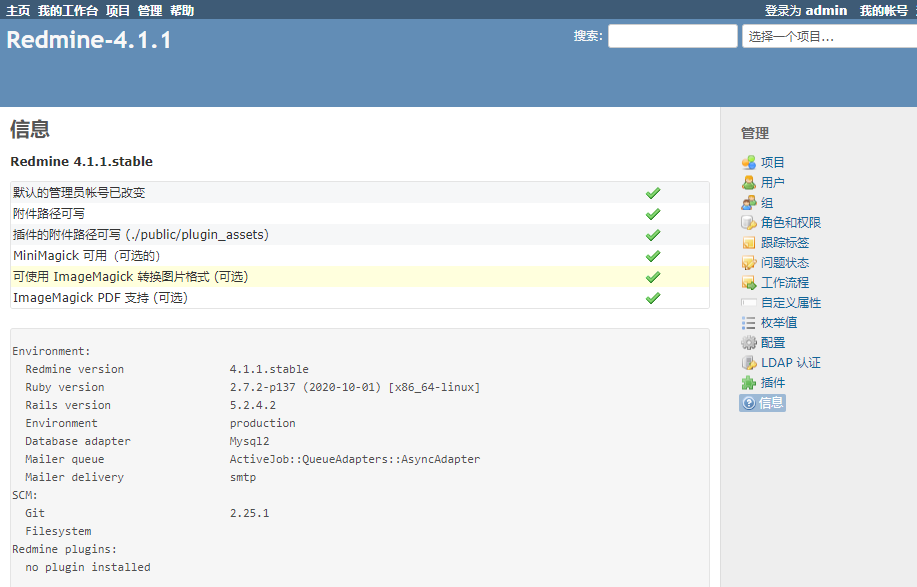Click into the search input field
Image resolution: width=917 pixels, height=587 pixels.
[672, 36]
